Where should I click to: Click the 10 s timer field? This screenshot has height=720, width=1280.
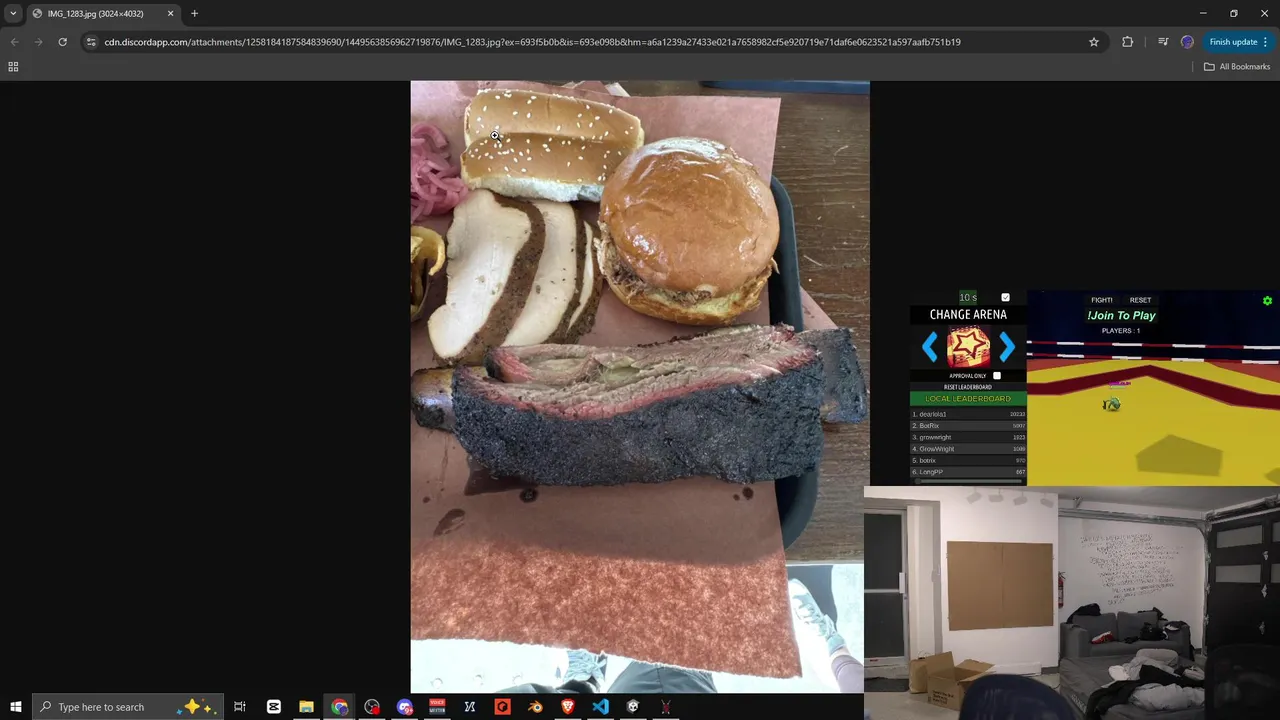click(968, 297)
